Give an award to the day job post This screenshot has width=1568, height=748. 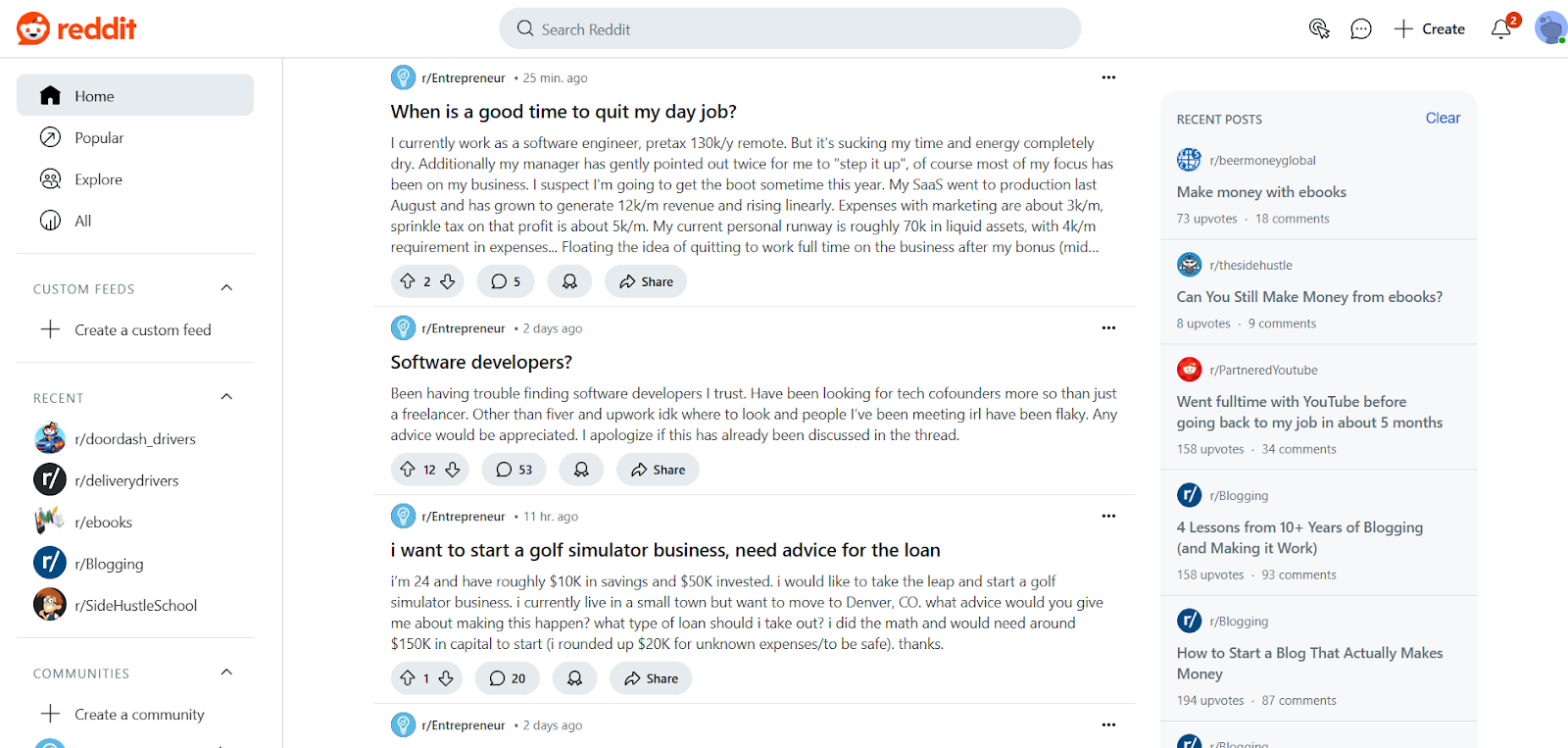(x=569, y=281)
